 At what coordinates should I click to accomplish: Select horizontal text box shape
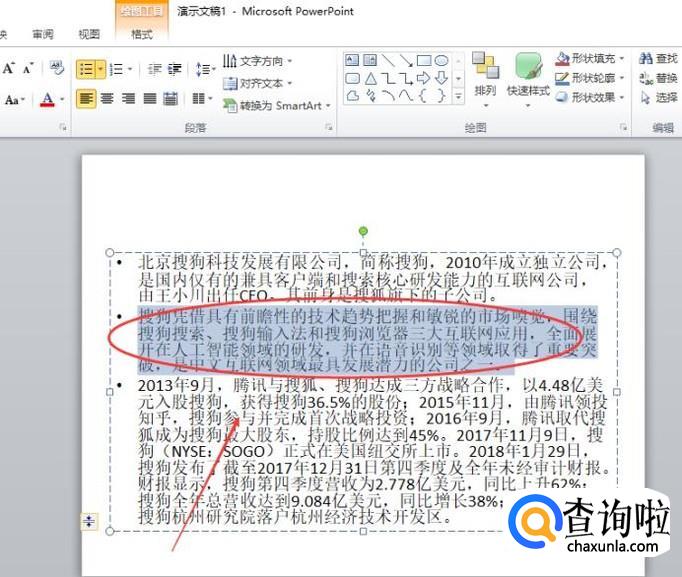[352, 60]
